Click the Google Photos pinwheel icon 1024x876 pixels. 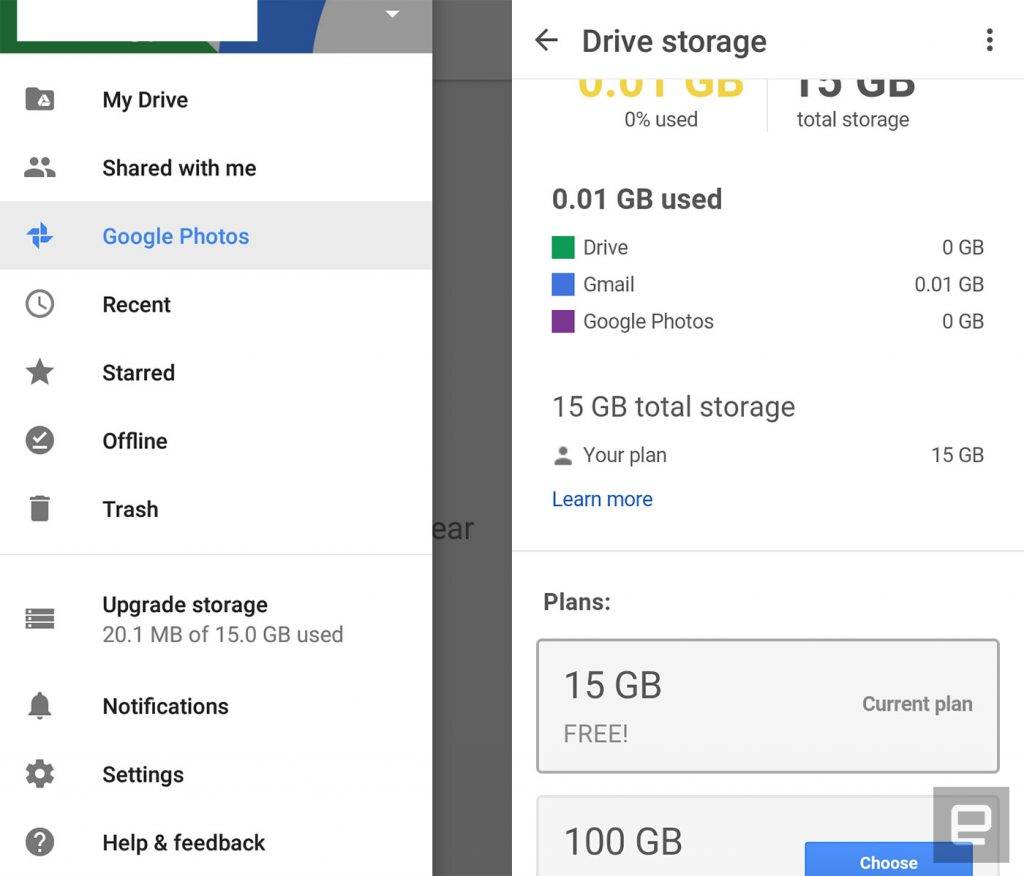pos(40,236)
